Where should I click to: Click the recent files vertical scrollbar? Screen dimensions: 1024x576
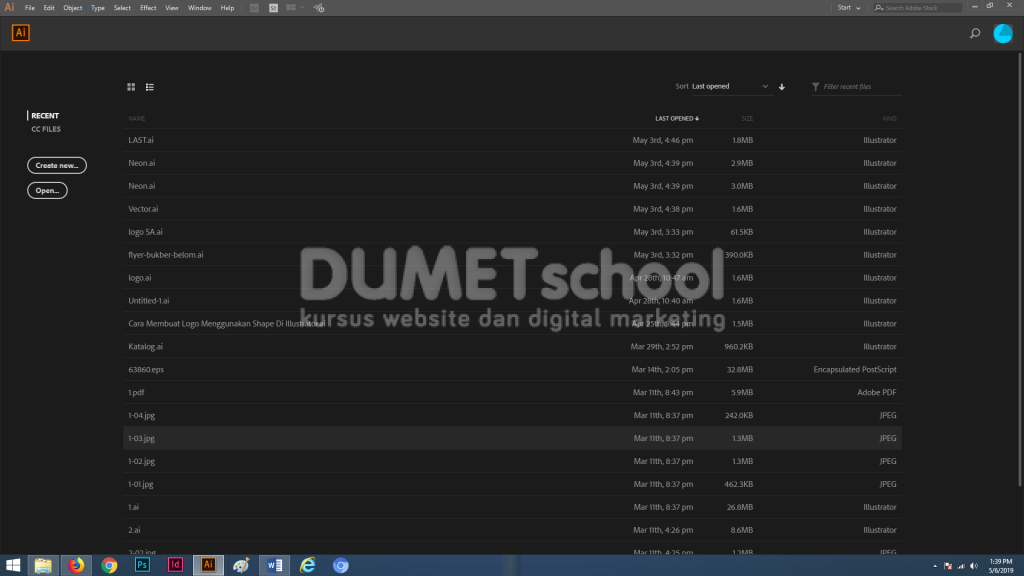pyautogui.click(x=1019, y=268)
